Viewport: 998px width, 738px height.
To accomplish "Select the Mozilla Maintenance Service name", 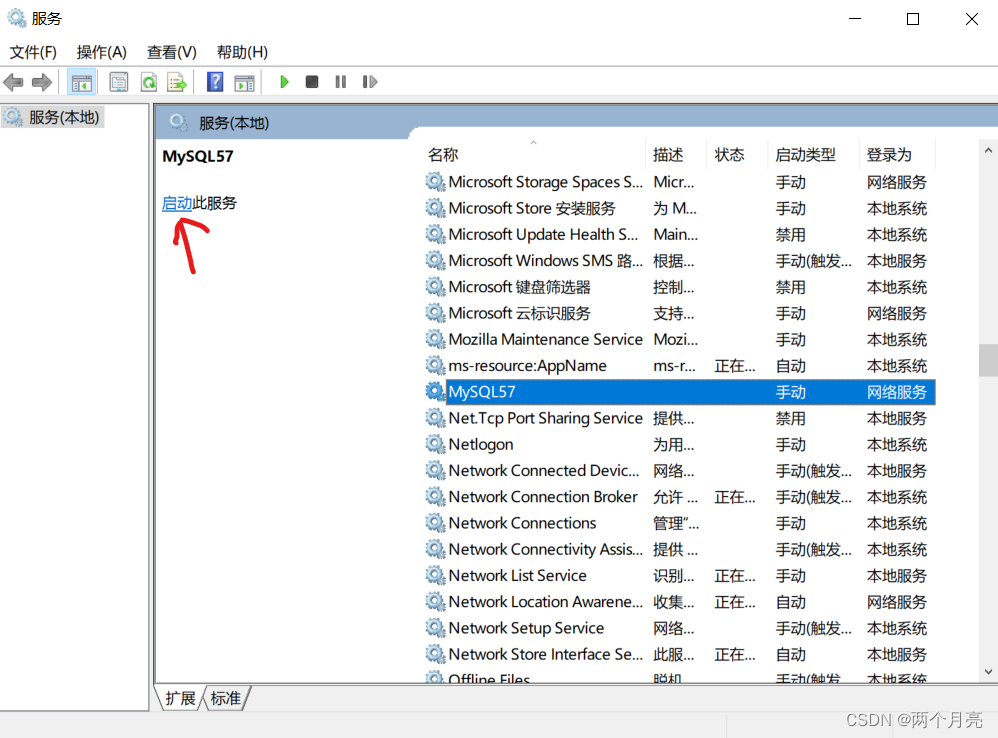I will [x=545, y=339].
